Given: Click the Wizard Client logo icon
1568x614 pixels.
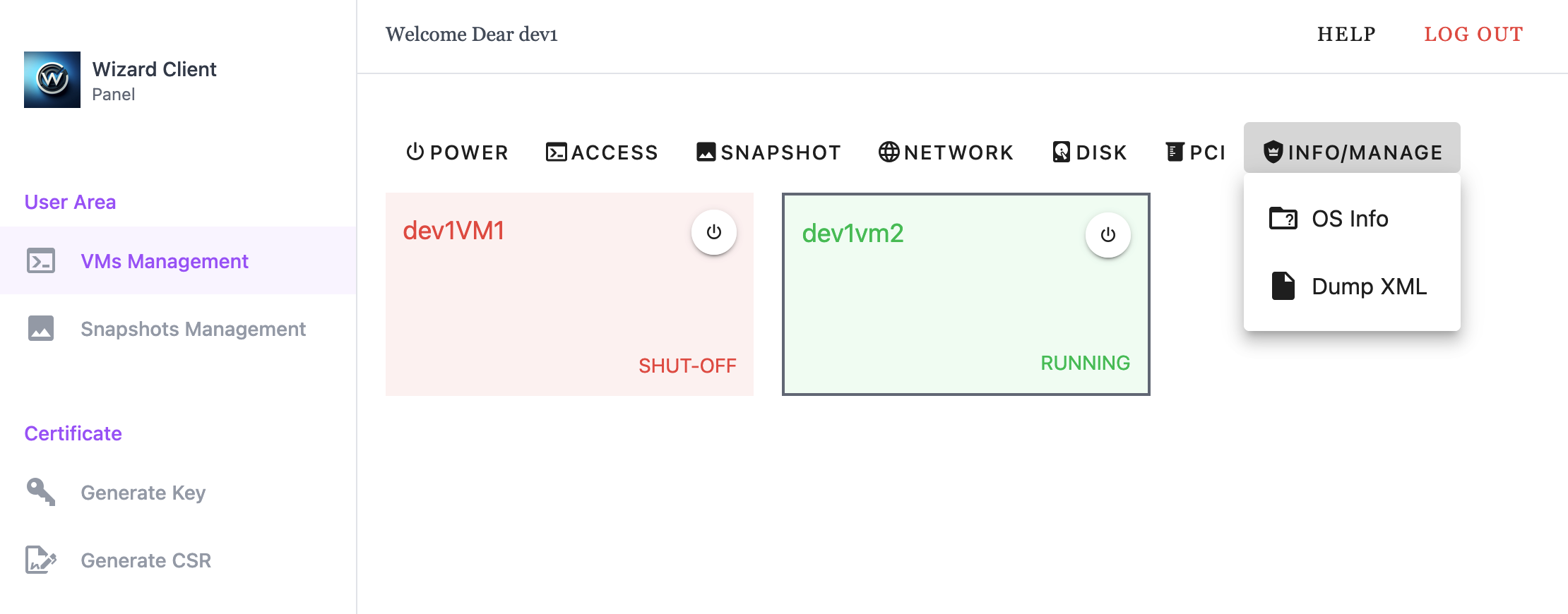Looking at the screenshot, I should [x=52, y=80].
